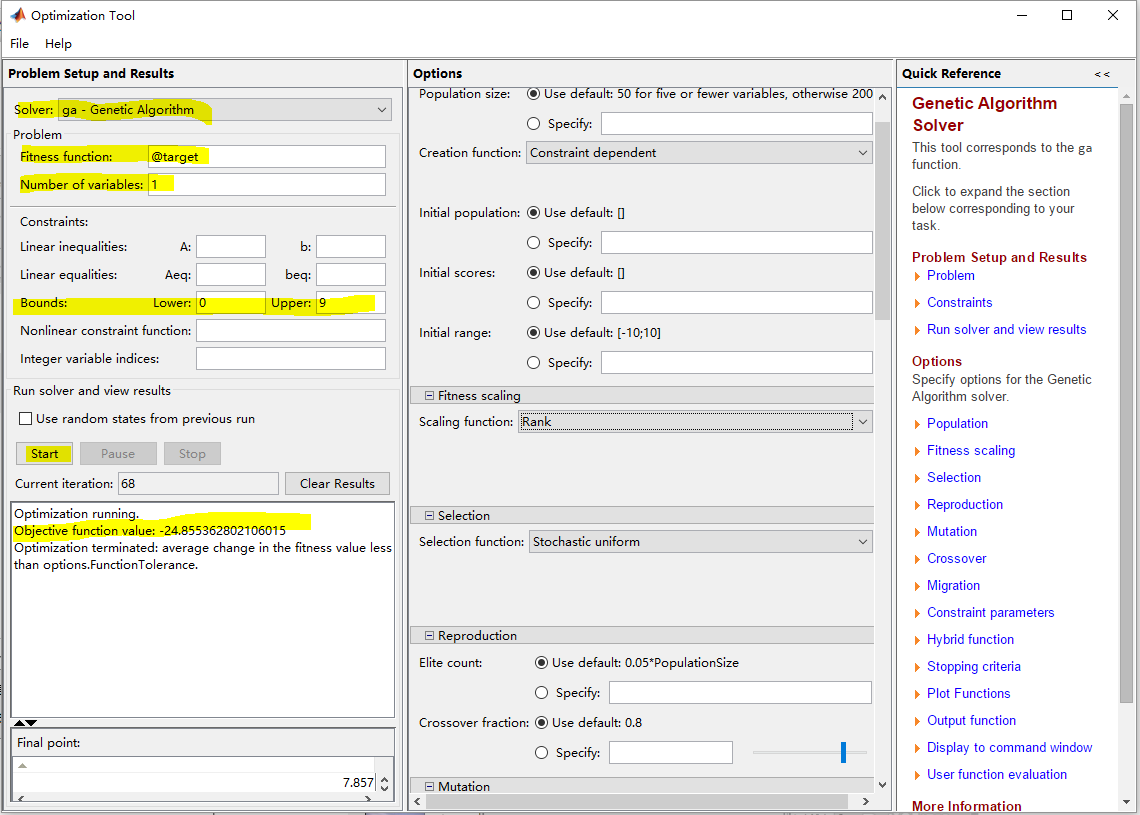Image resolution: width=1140 pixels, height=815 pixels.
Task: Collapse the Quick Reference panel arrows
Action: [1101, 74]
